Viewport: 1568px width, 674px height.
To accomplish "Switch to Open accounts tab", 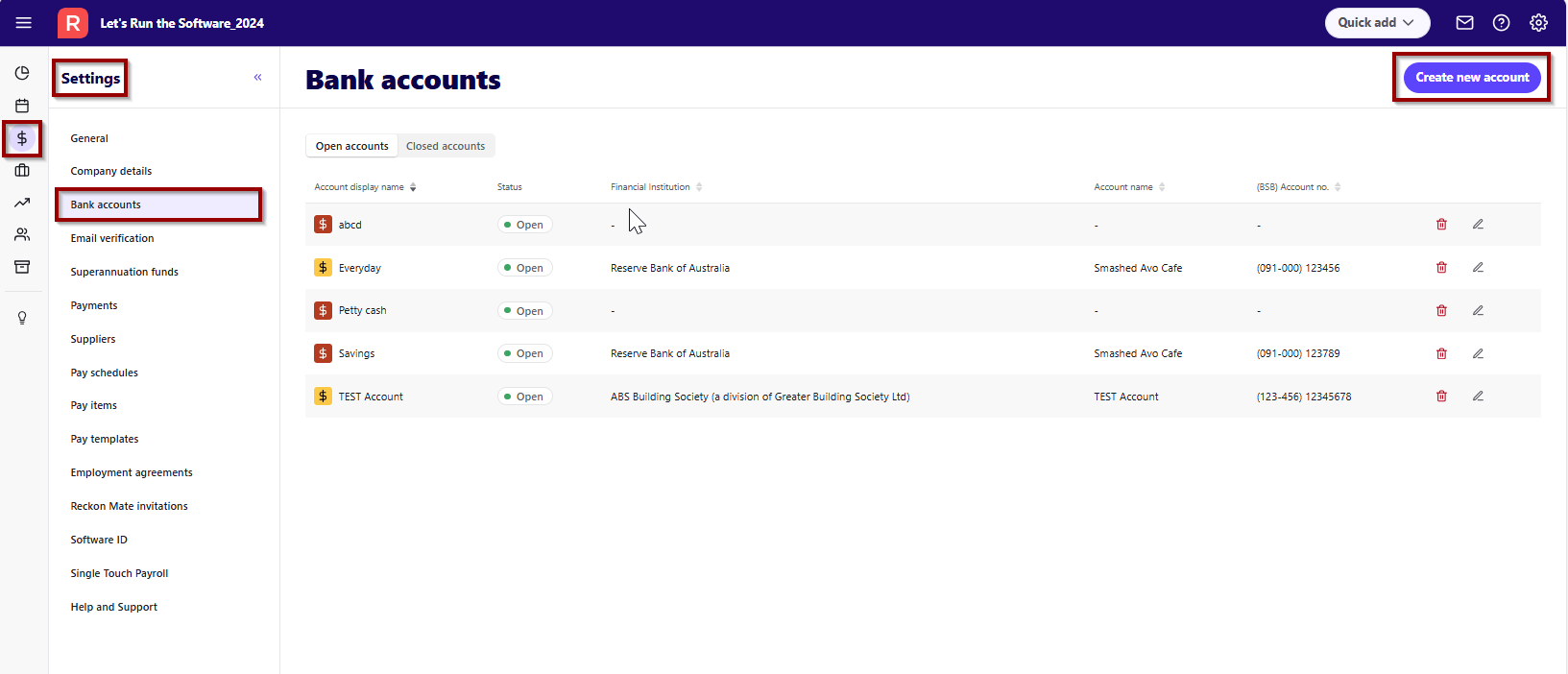I will tap(351, 146).
